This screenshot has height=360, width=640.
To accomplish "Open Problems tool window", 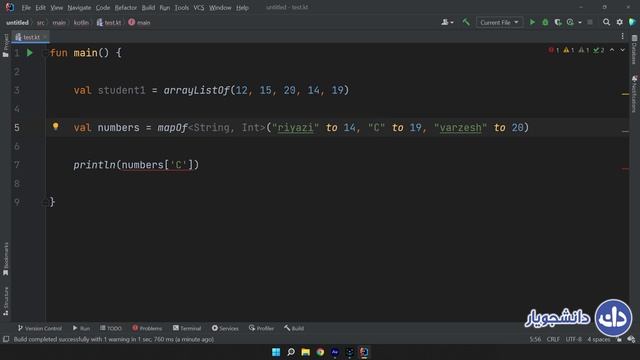I will 147,328.
